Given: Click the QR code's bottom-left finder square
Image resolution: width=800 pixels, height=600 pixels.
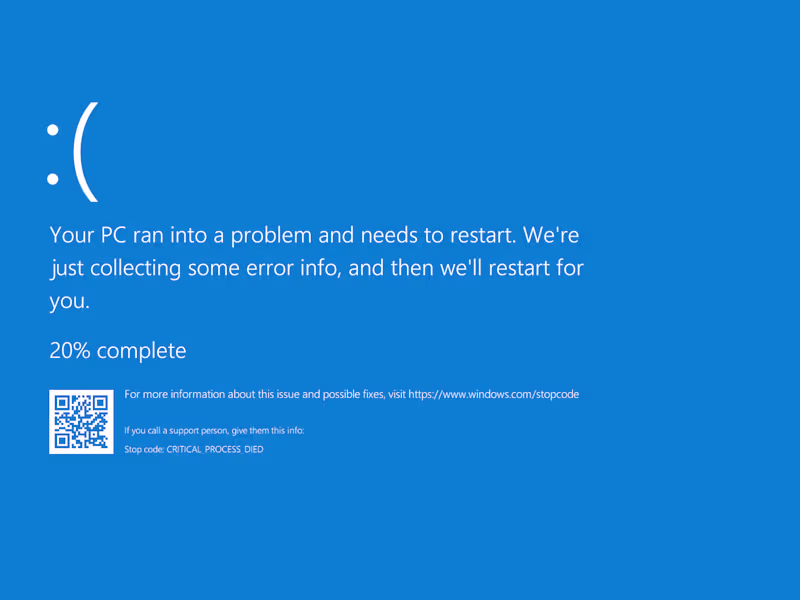Looking at the screenshot, I should pyautogui.click(x=62, y=440).
